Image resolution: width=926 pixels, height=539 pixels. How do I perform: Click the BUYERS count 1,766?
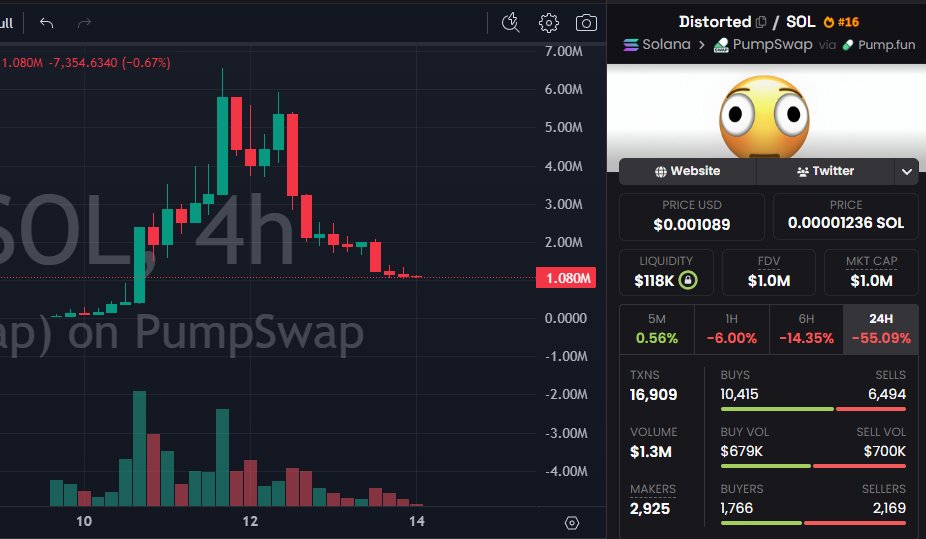pyautogui.click(x=737, y=508)
